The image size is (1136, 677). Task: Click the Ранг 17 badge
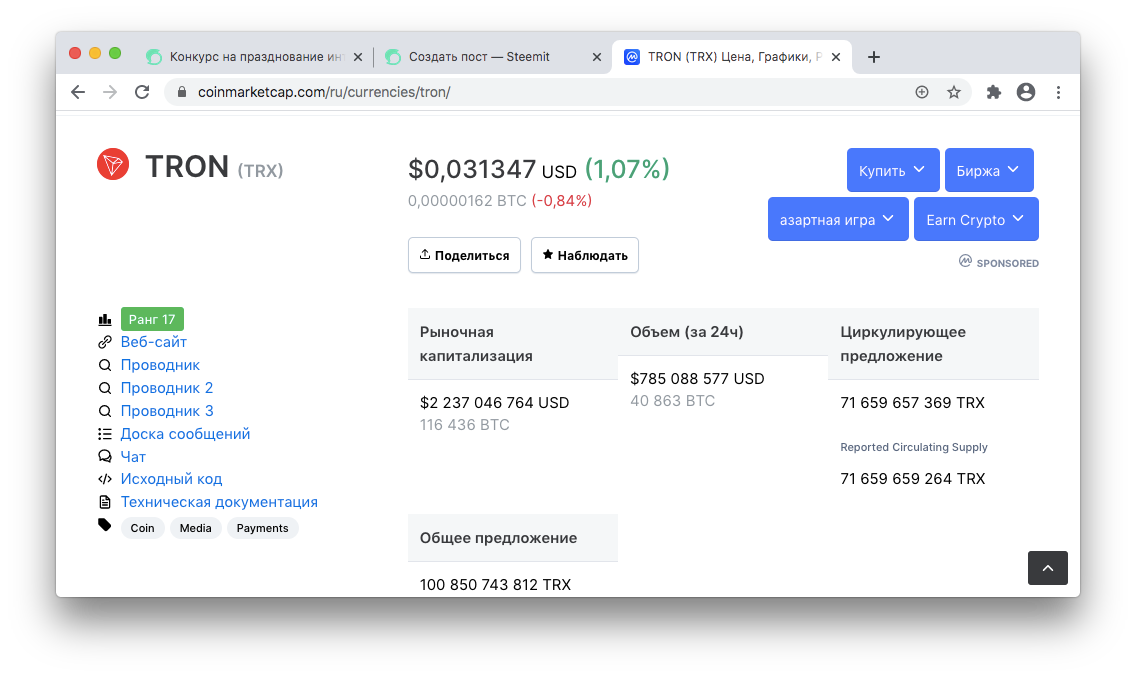pos(152,319)
